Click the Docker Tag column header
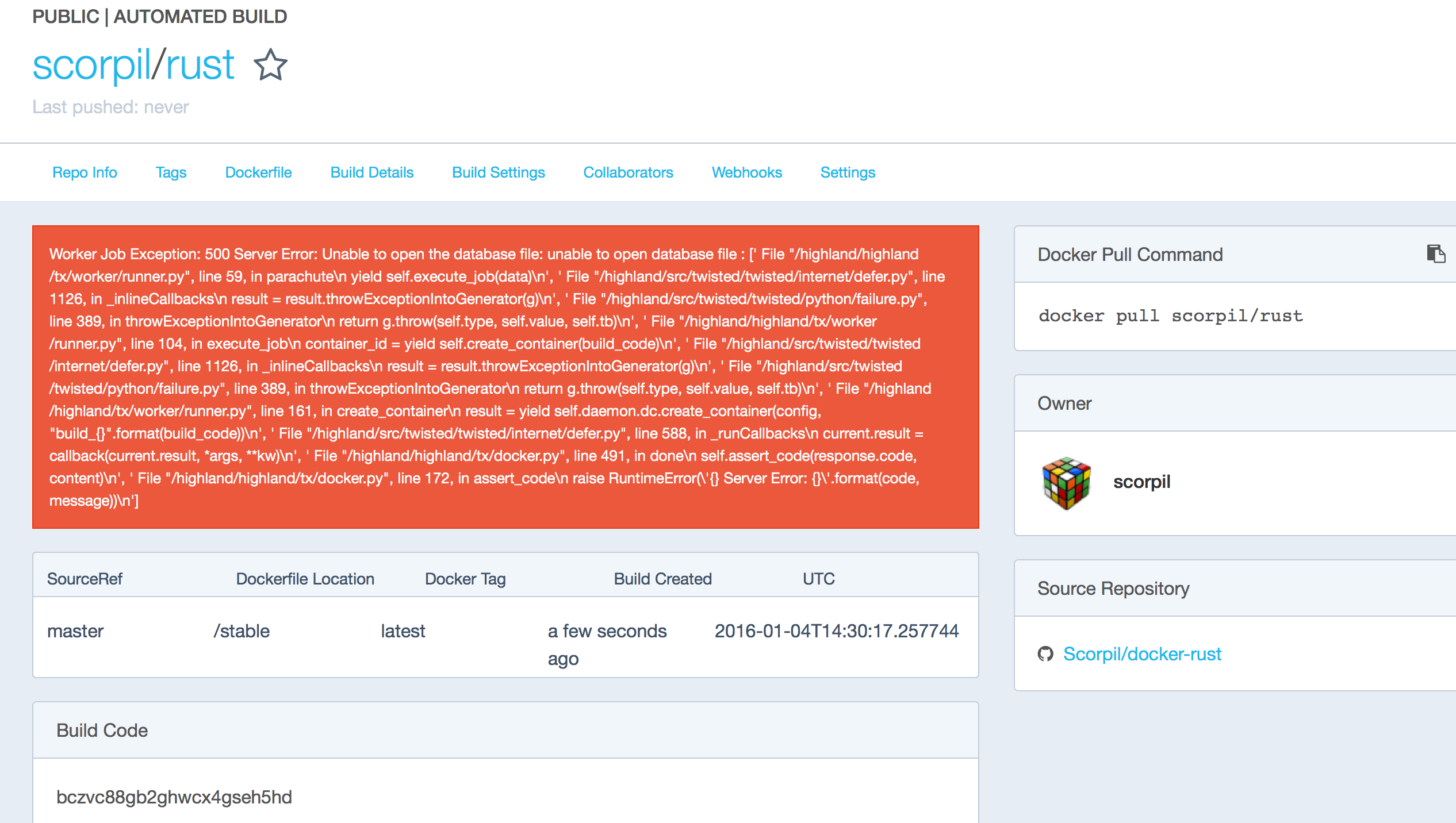The width and height of the screenshot is (1456, 823). coord(465,579)
